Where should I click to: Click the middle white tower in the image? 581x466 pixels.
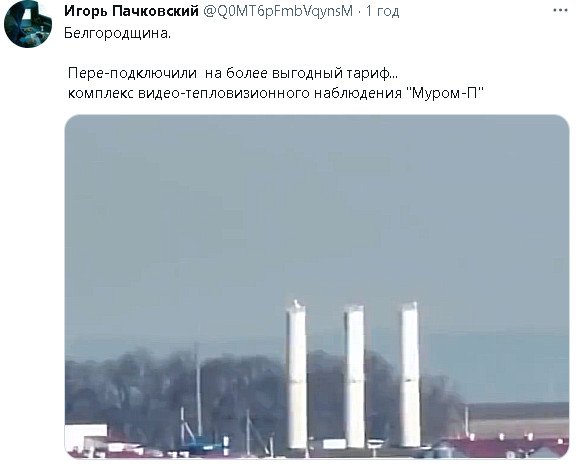click(x=355, y=375)
